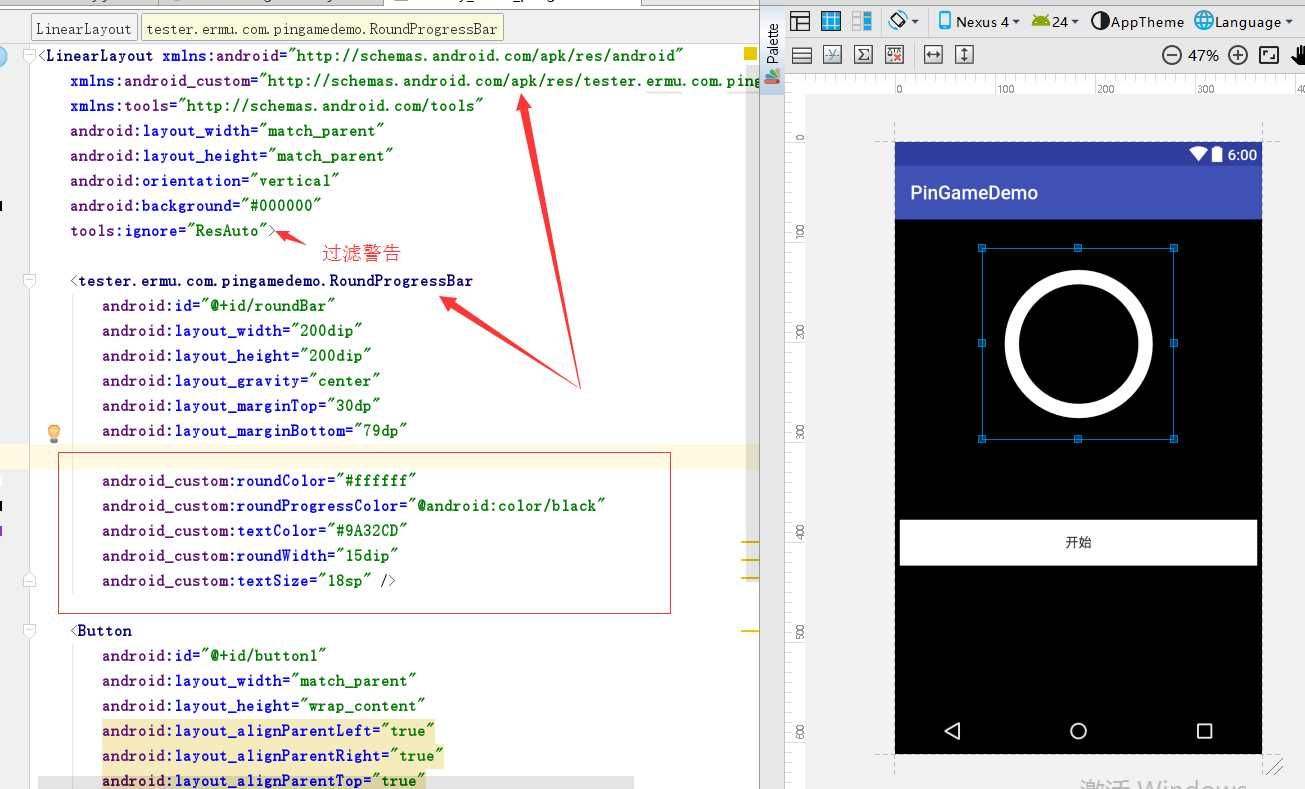Screen dimensions: 1305x789
Task: Select the LinearLayout breadcrumb tab
Action: click(84, 29)
